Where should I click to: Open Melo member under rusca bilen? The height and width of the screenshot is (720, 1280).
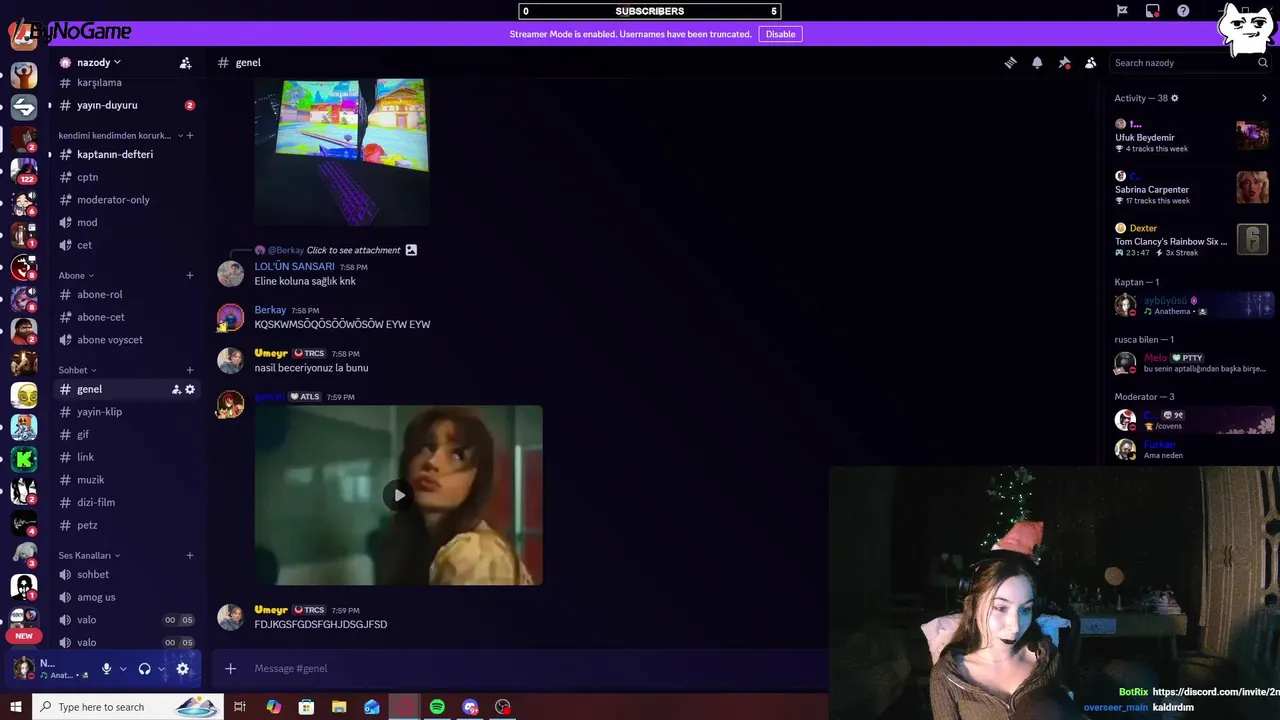pyautogui.click(x=1192, y=363)
